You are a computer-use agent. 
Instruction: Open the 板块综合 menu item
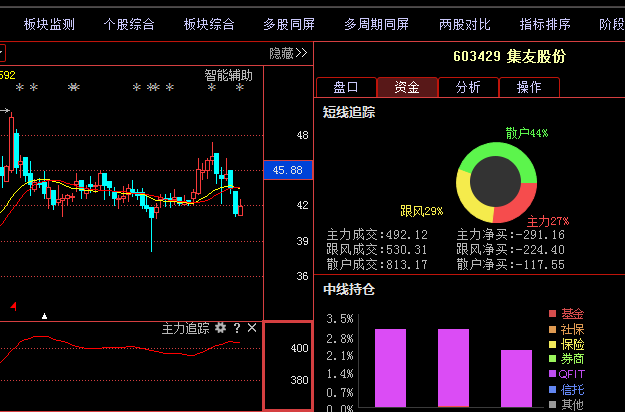(x=209, y=24)
